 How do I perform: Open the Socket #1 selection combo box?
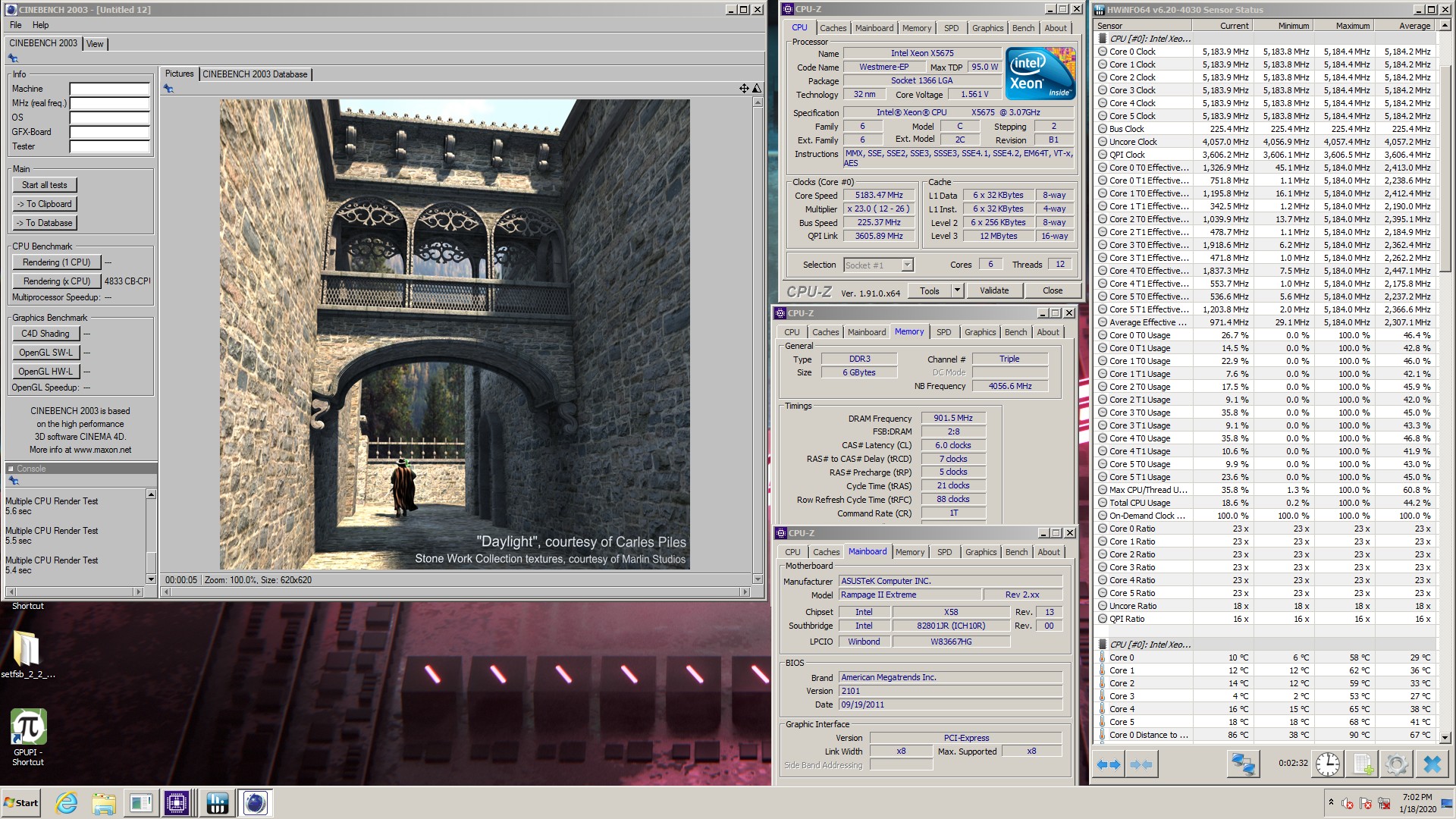coord(878,265)
